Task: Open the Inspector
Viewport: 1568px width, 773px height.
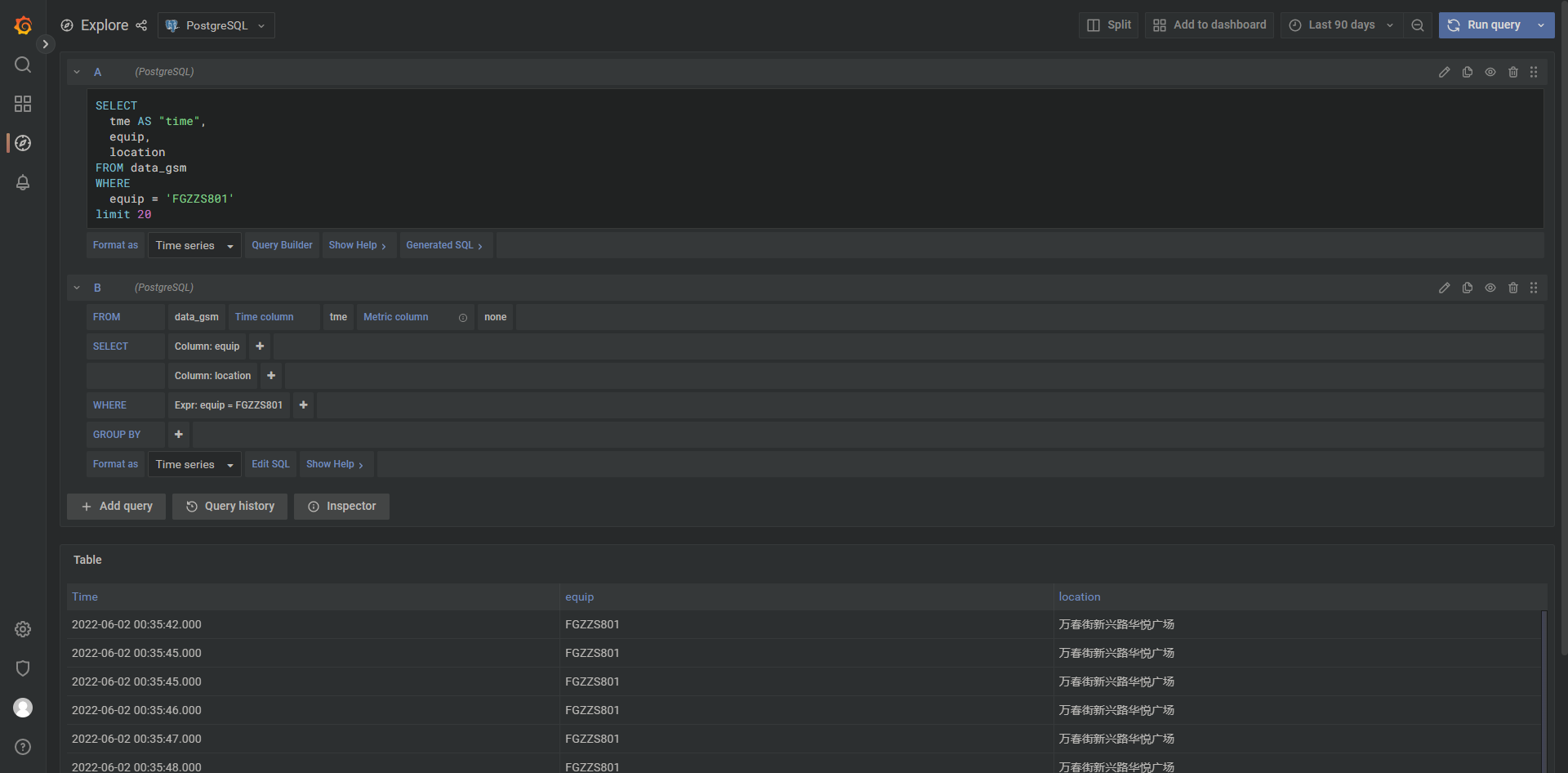Action: (341, 507)
